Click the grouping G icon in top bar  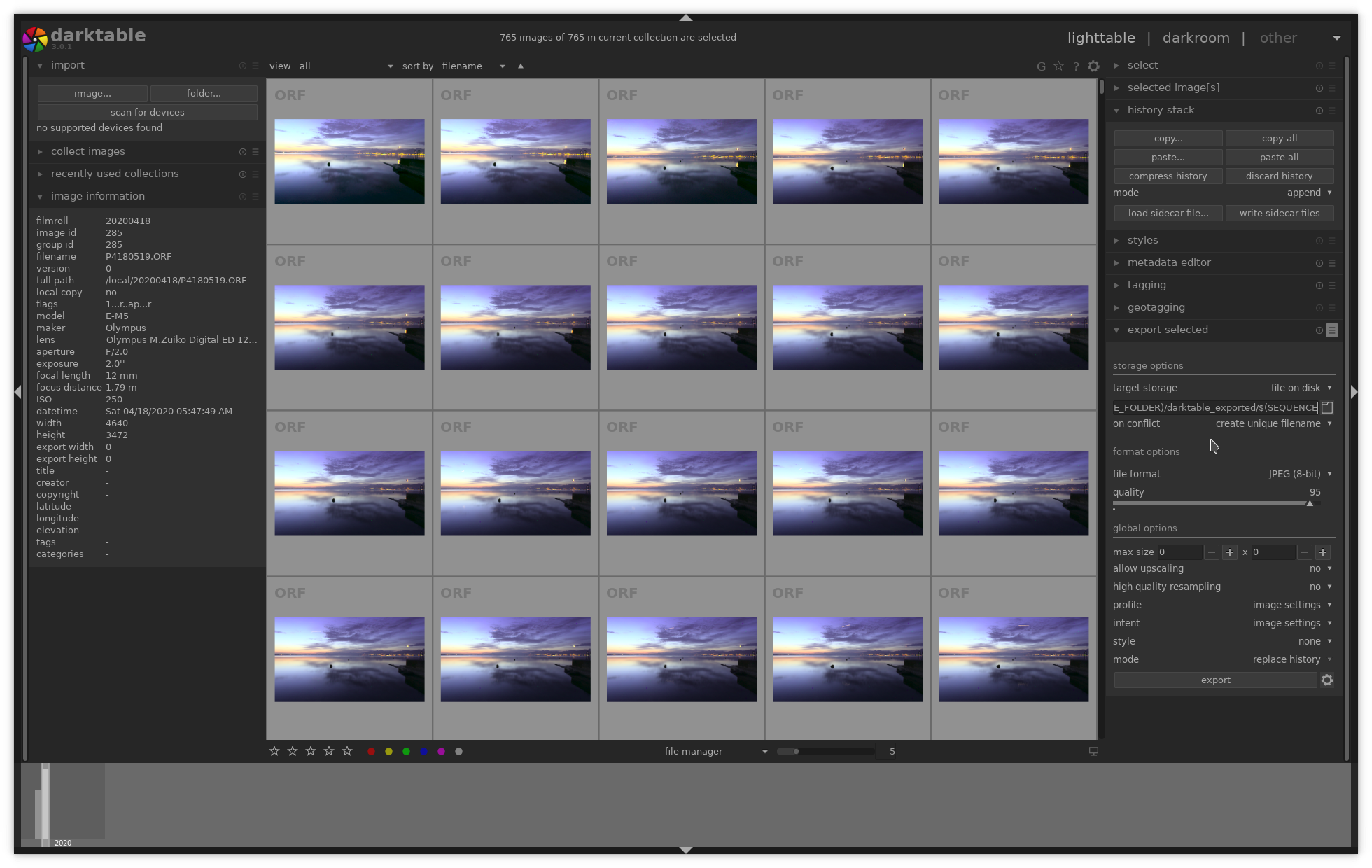tap(1041, 66)
